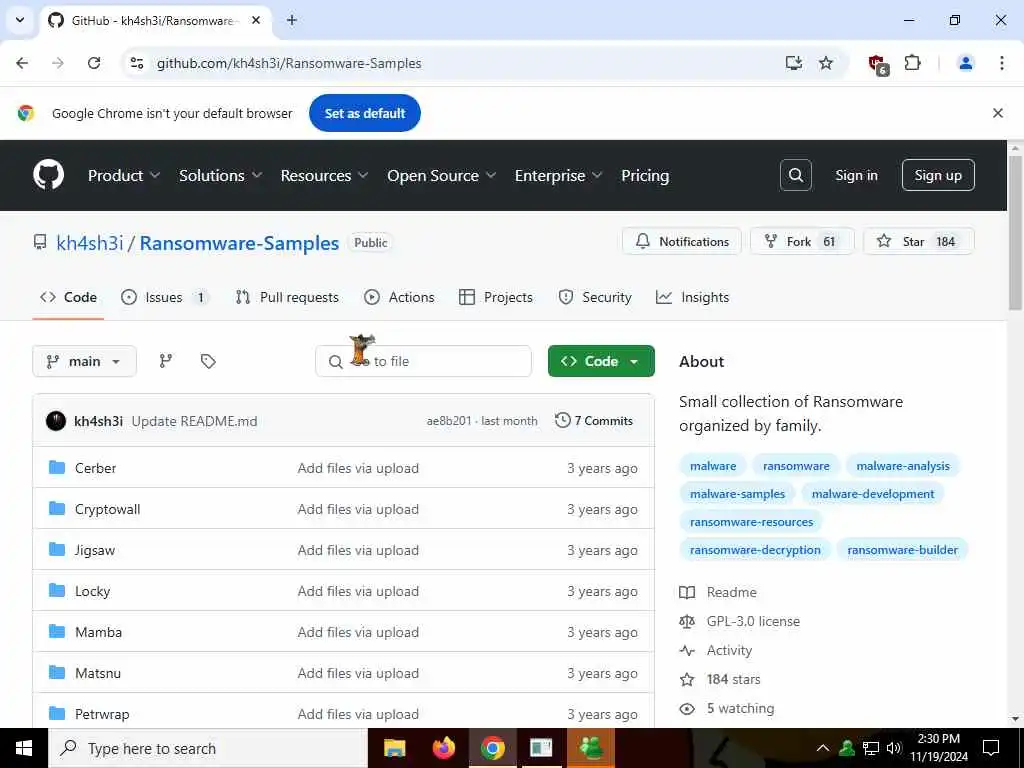Click the Pricing link
The image size is (1024, 768).
(x=645, y=175)
